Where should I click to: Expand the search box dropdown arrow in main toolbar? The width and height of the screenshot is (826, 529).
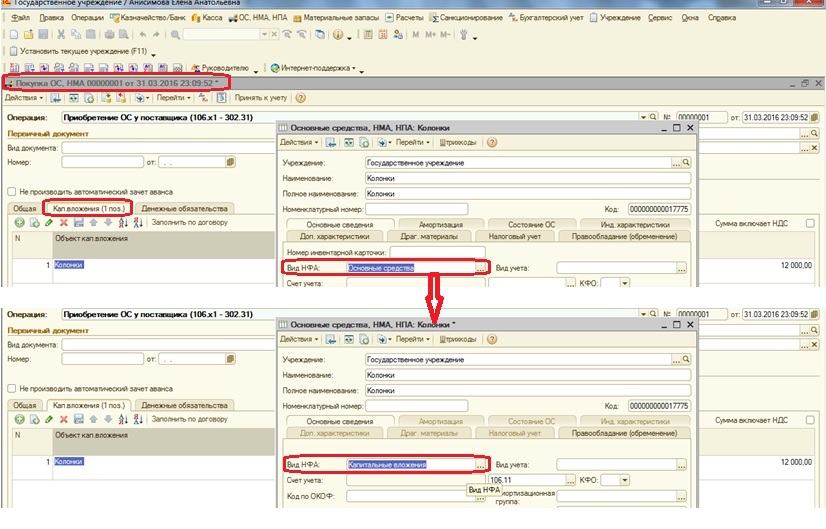pos(264,35)
